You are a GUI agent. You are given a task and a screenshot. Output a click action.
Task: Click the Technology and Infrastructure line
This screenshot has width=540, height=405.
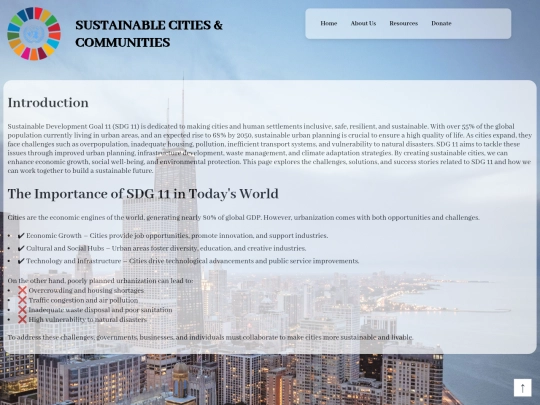point(193,261)
